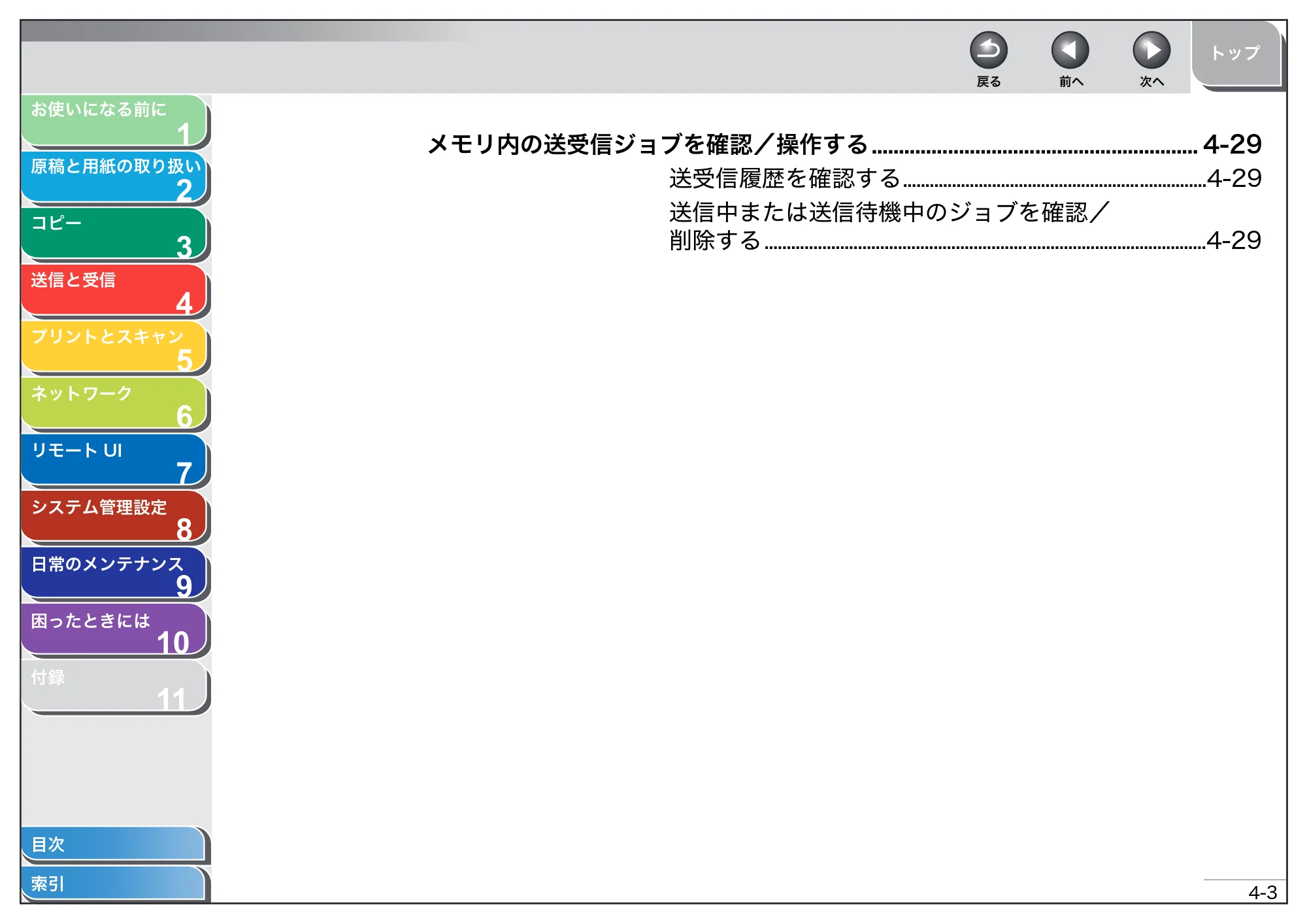The image size is (1307, 924).
Task: Open the トップ tab
Action: coord(1236,54)
